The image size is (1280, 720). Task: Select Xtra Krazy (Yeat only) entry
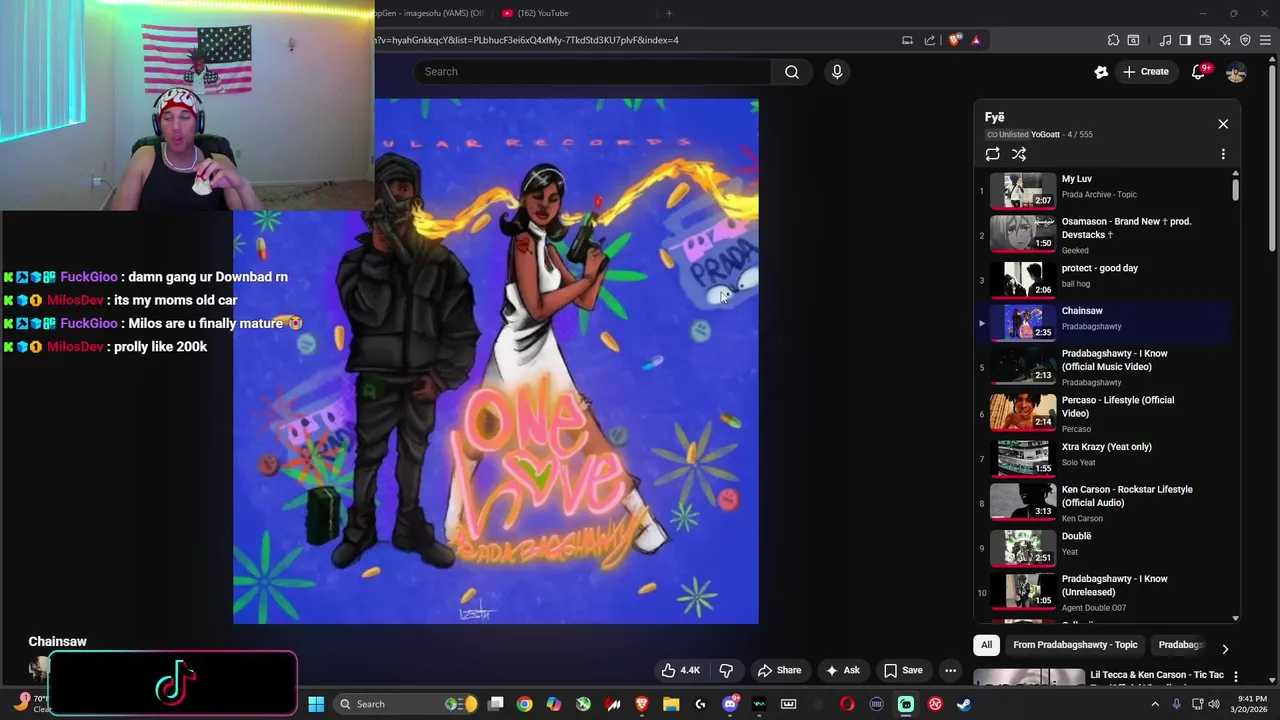(1103, 457)
